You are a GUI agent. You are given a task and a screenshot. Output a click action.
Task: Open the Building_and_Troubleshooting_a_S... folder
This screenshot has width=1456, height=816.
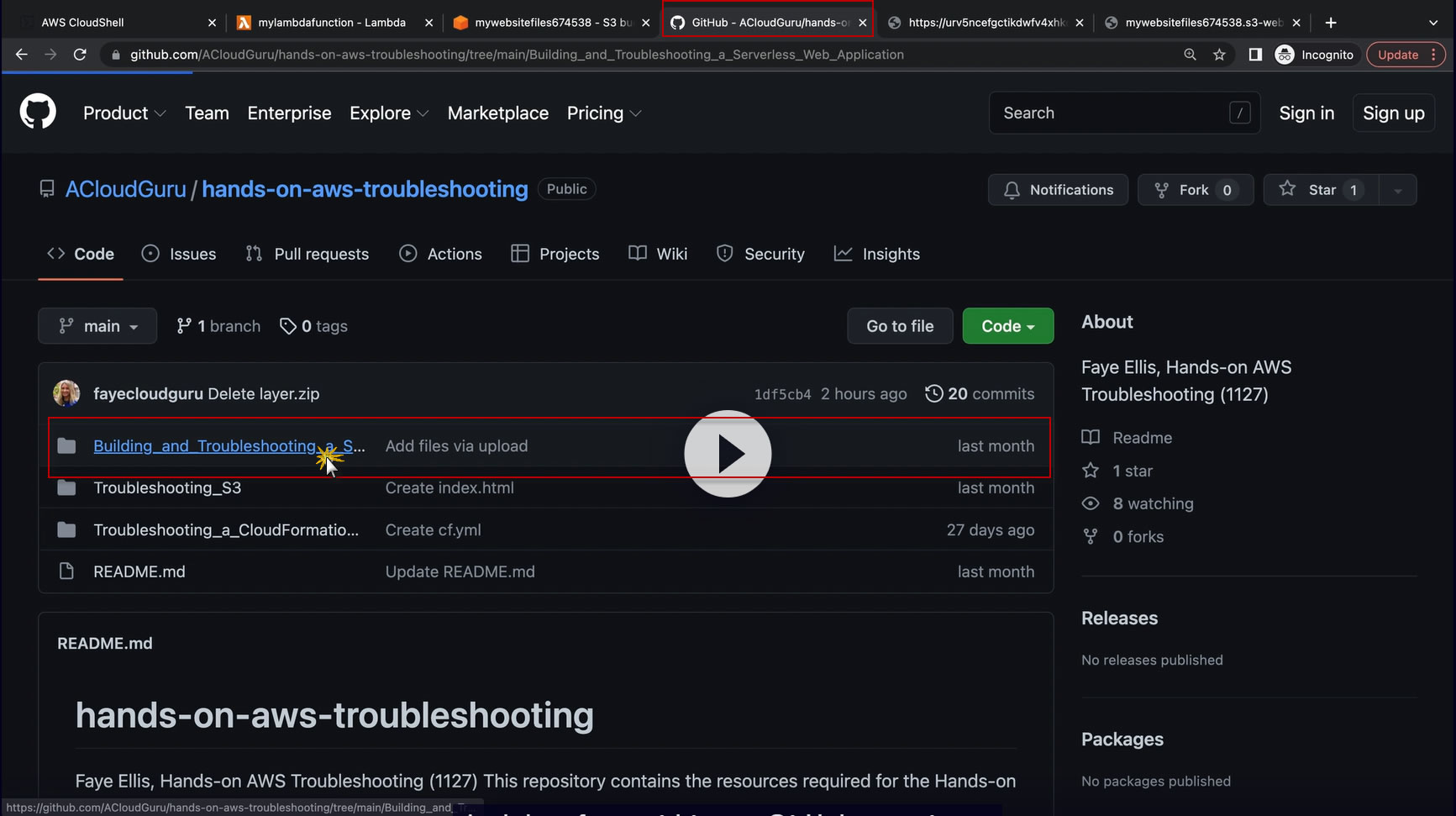(x=229, y=446)
